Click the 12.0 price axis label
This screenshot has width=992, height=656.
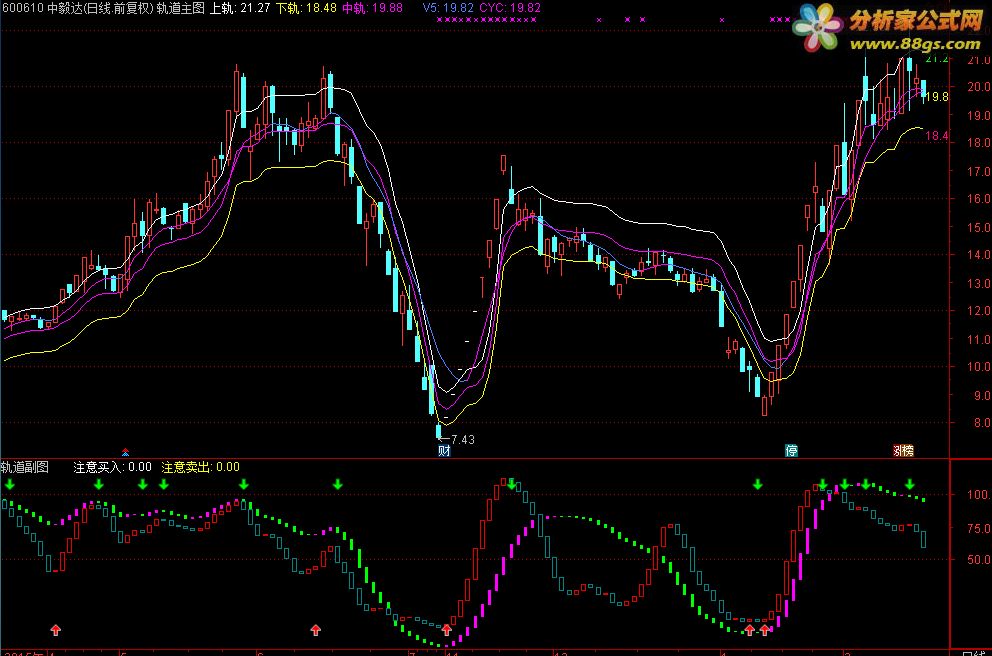tap(979, 311)
